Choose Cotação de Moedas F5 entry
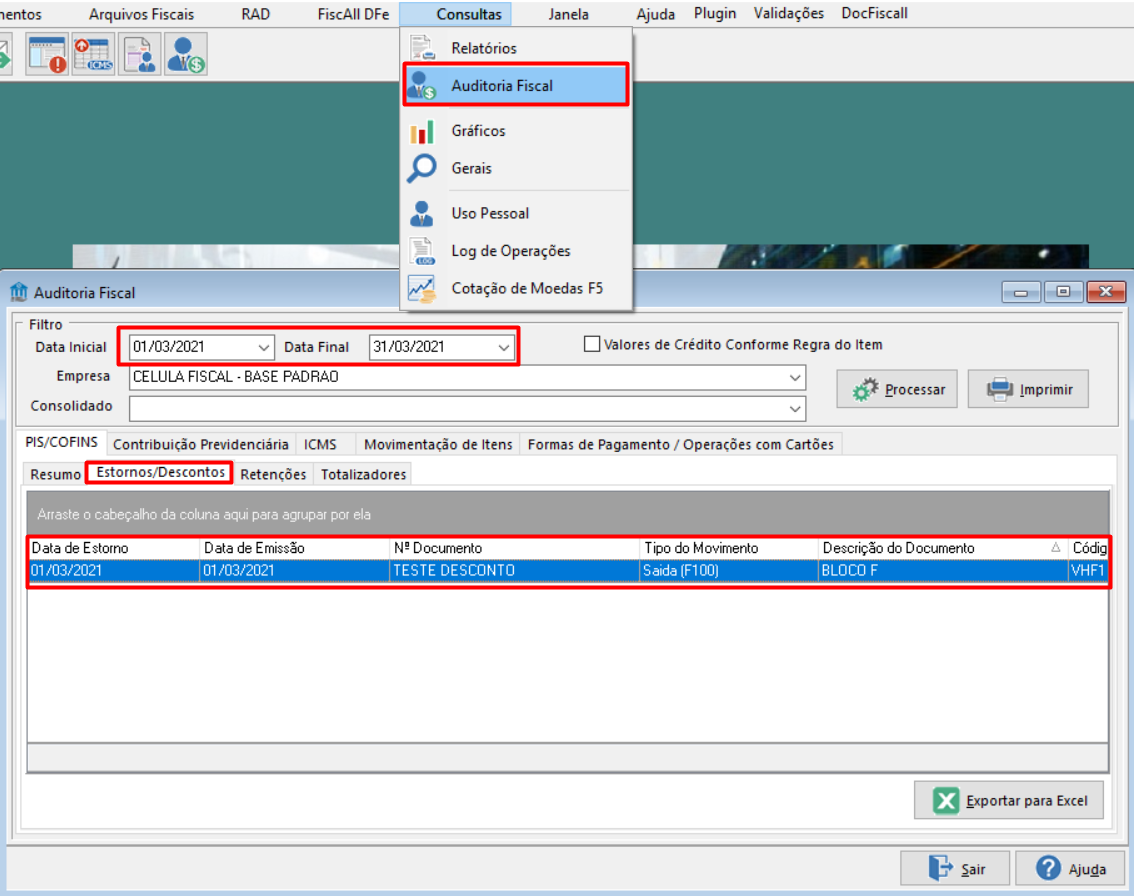The height and width of the screenshot is (896, 1134). tap(516, 289)
